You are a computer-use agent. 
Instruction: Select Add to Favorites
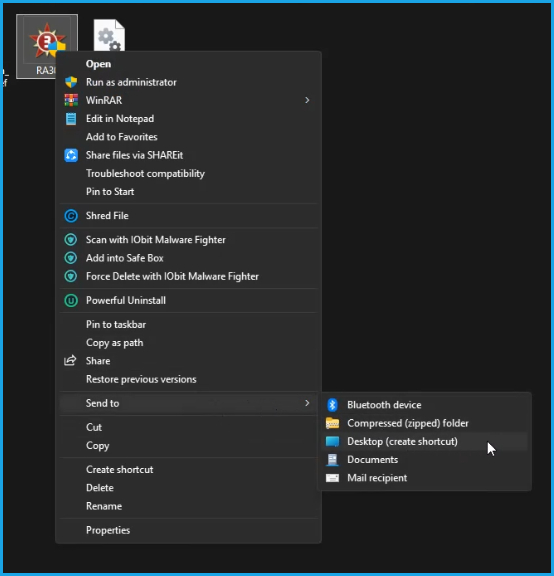pos(188,137)
